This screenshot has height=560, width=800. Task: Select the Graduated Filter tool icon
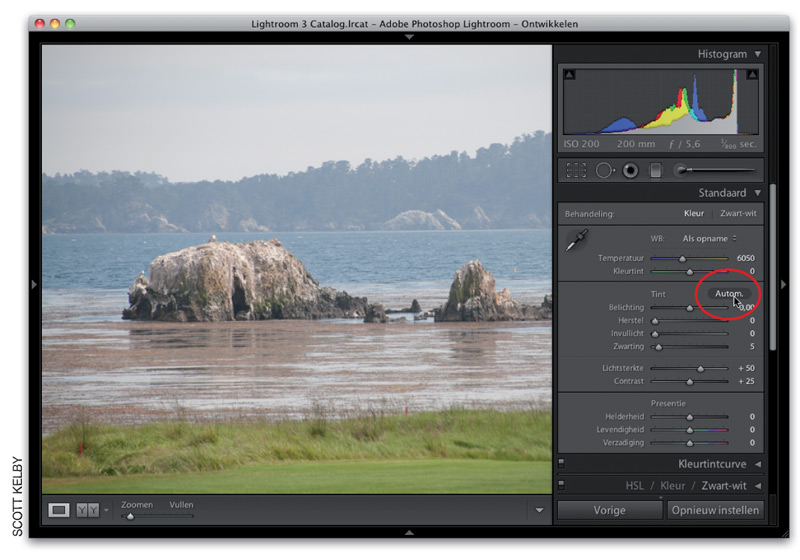tap(656, 170)
